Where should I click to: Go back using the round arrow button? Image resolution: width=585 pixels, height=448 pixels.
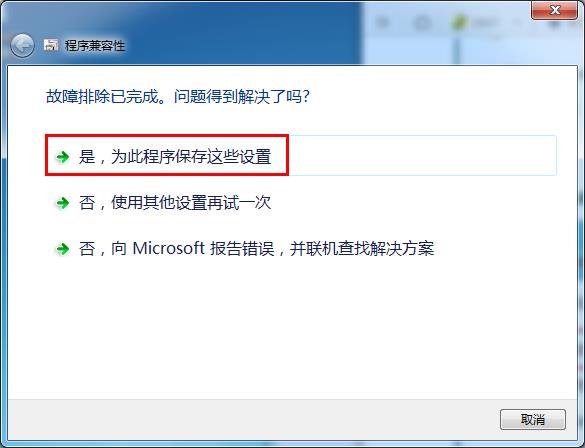tap(22, 46)
